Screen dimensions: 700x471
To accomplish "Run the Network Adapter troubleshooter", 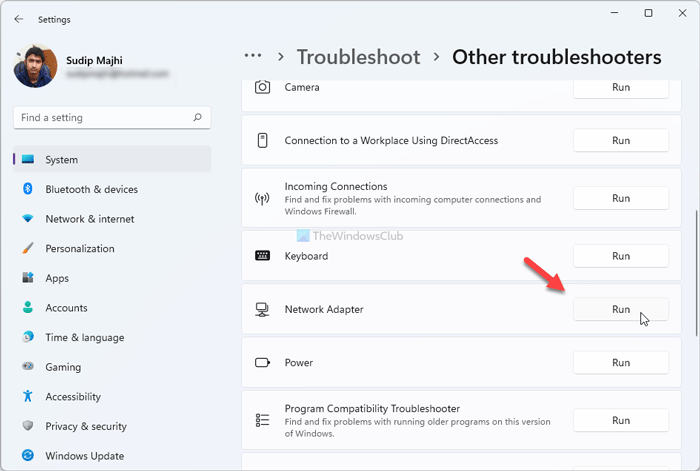I will [x=620, y=310].
